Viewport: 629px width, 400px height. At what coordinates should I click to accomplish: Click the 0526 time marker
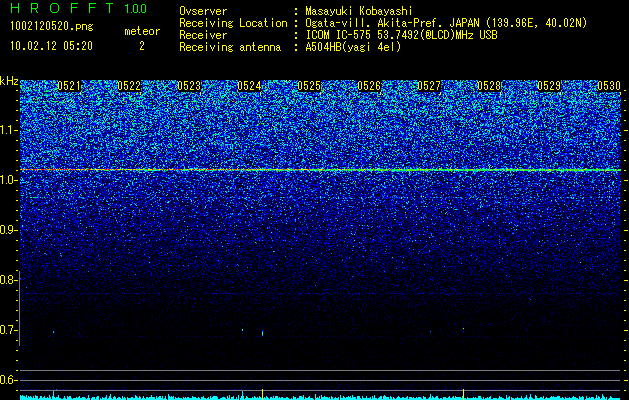[369, 86]
